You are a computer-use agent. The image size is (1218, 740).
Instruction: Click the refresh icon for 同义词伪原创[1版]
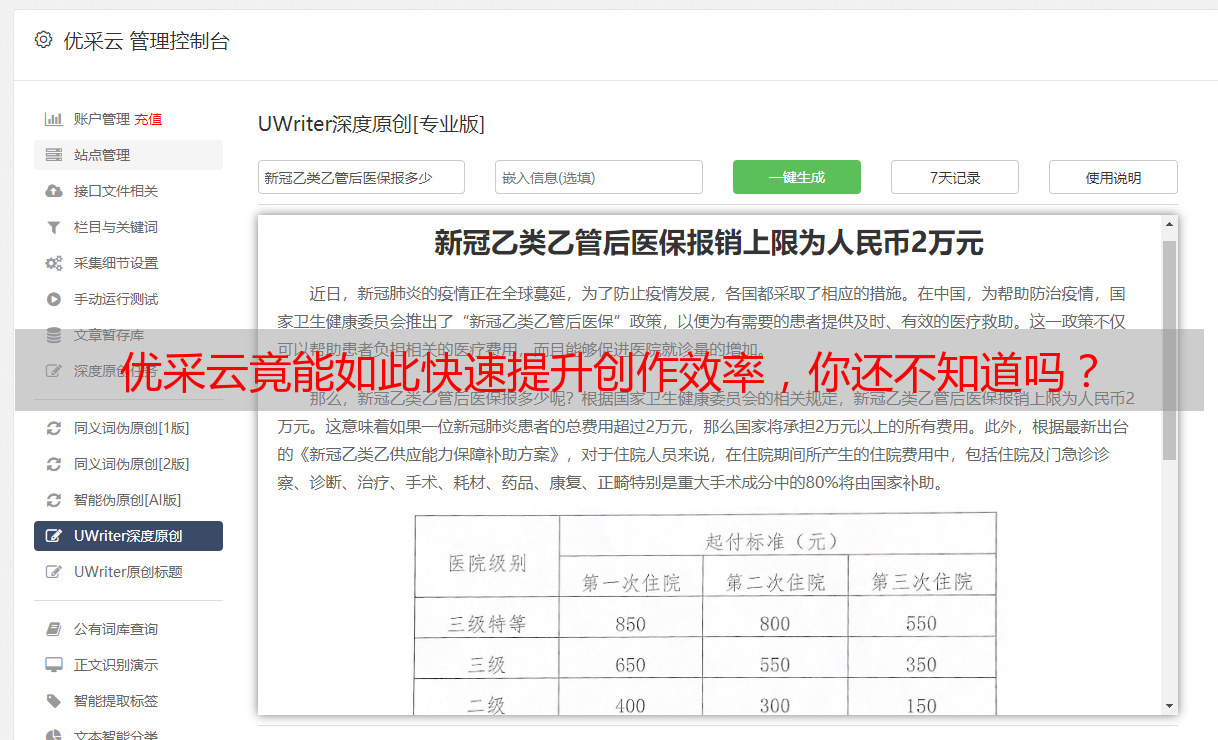tap(54, 428)
